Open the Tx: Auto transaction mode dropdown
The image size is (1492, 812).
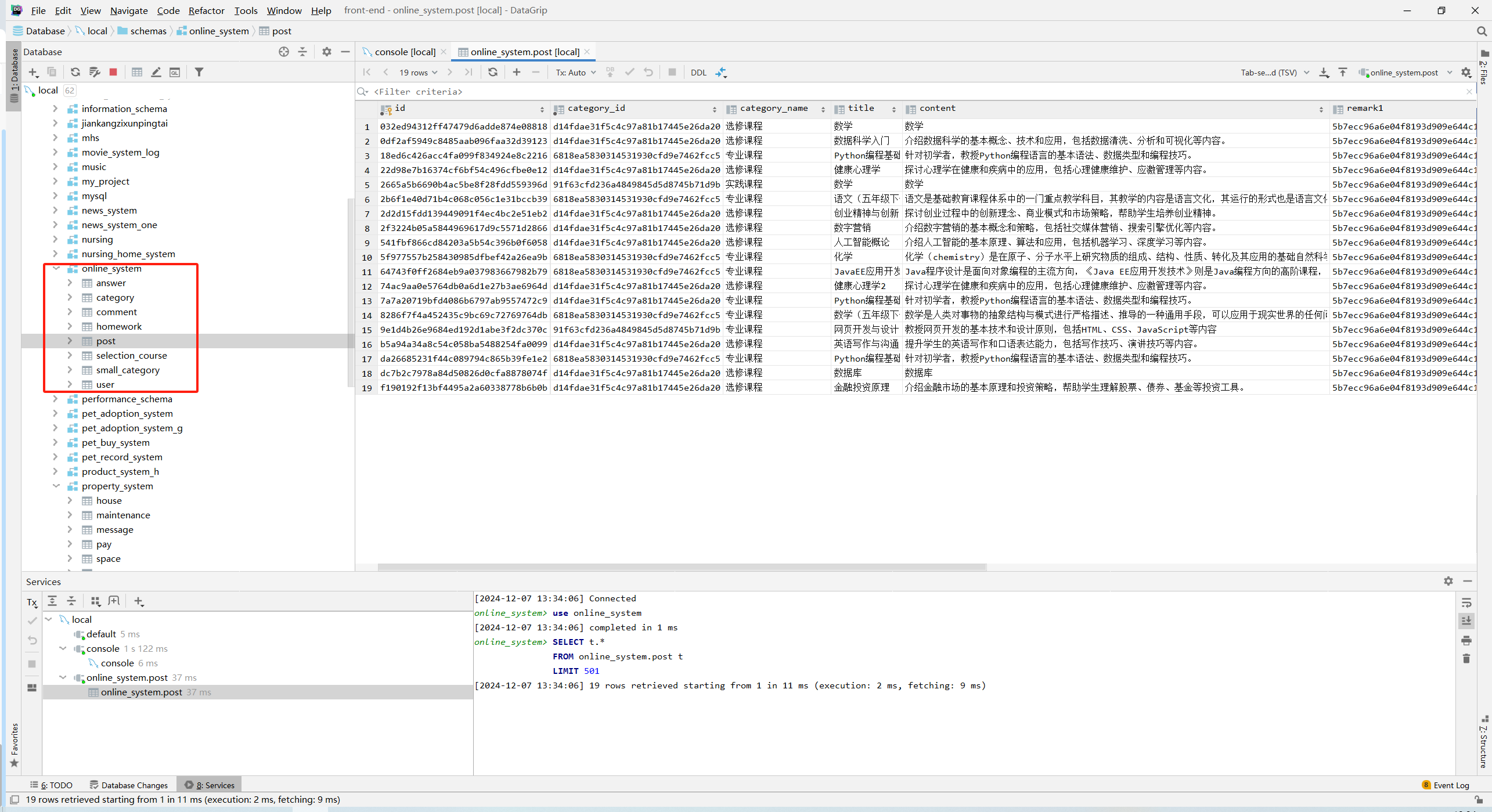coord(576,73)
